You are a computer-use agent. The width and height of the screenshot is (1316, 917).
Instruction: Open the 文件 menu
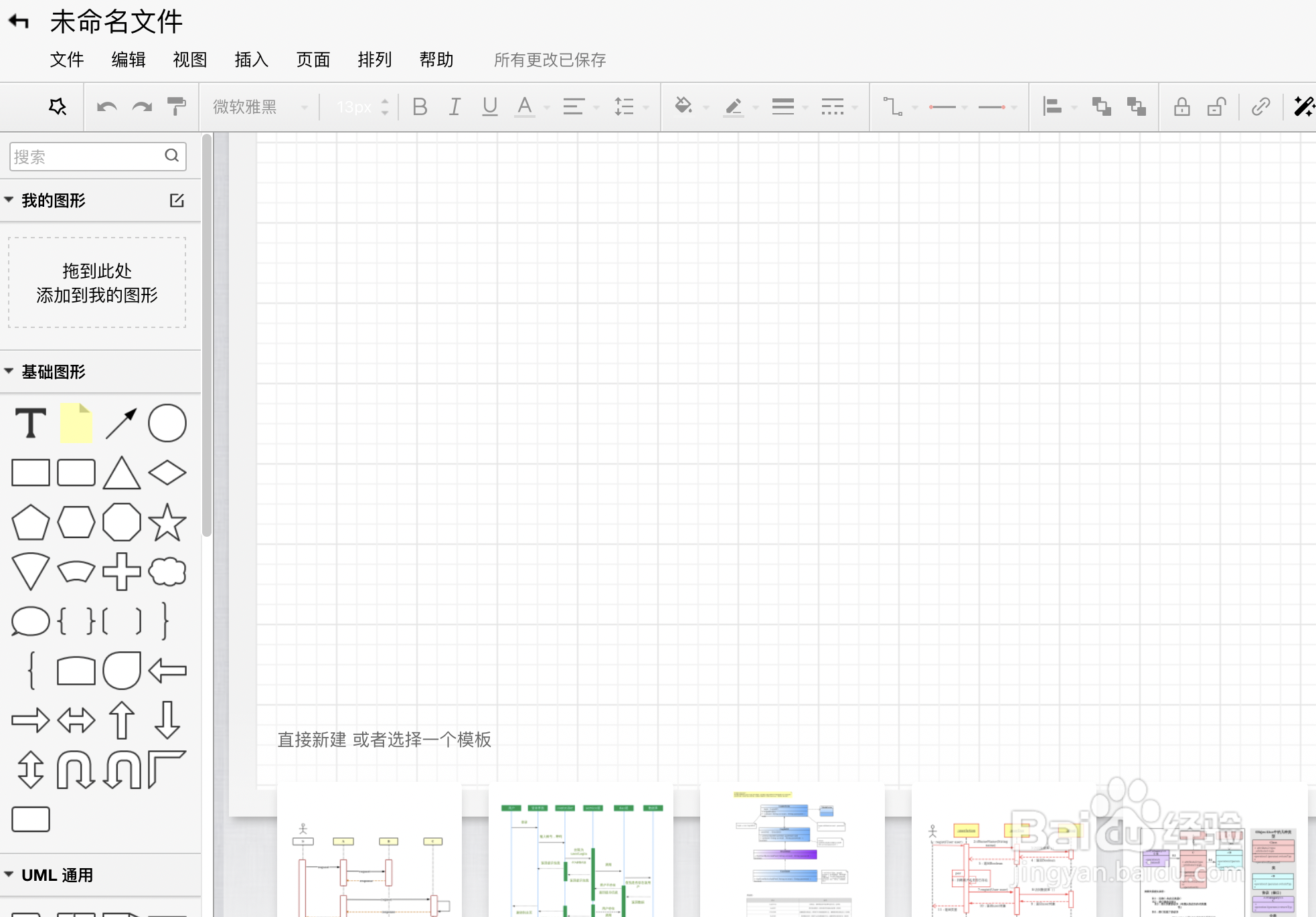[x=67, y=60]
